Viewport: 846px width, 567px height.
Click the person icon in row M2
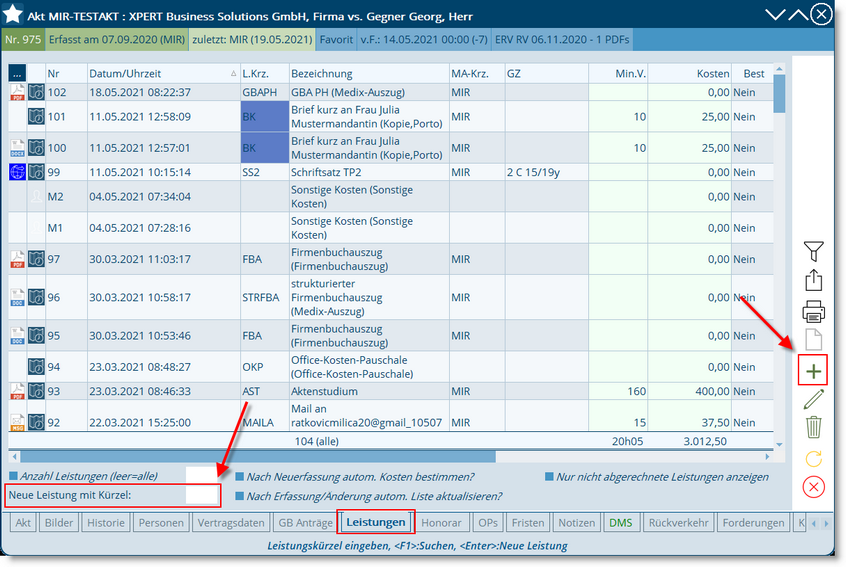pyautogui.click(x=36, y=196)
